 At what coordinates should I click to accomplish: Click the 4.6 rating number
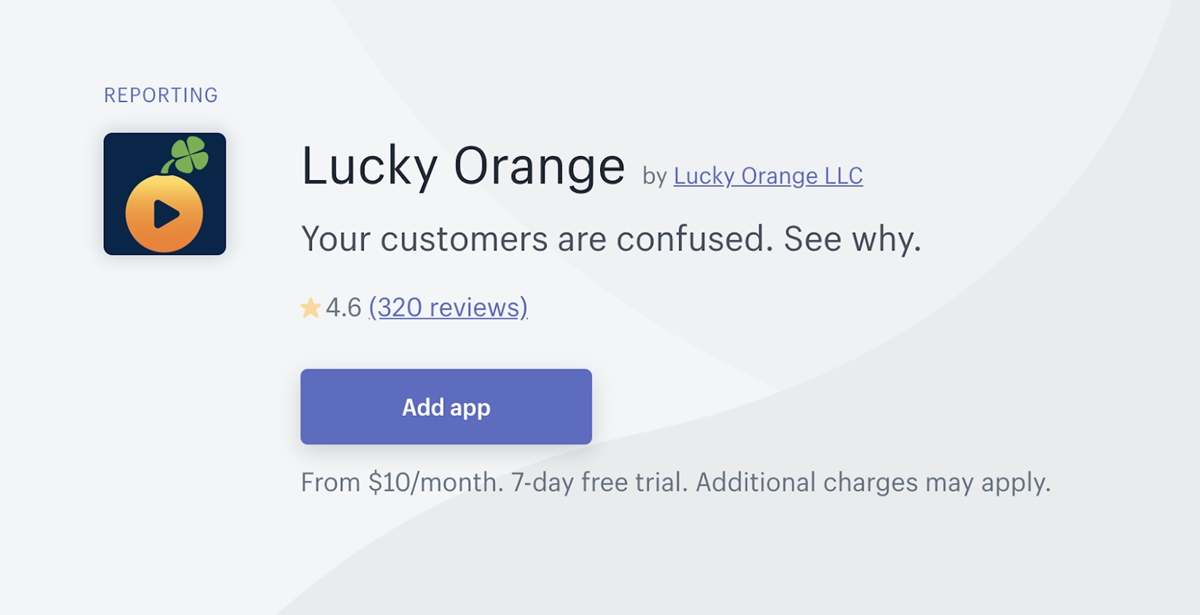tap(343, 308)
